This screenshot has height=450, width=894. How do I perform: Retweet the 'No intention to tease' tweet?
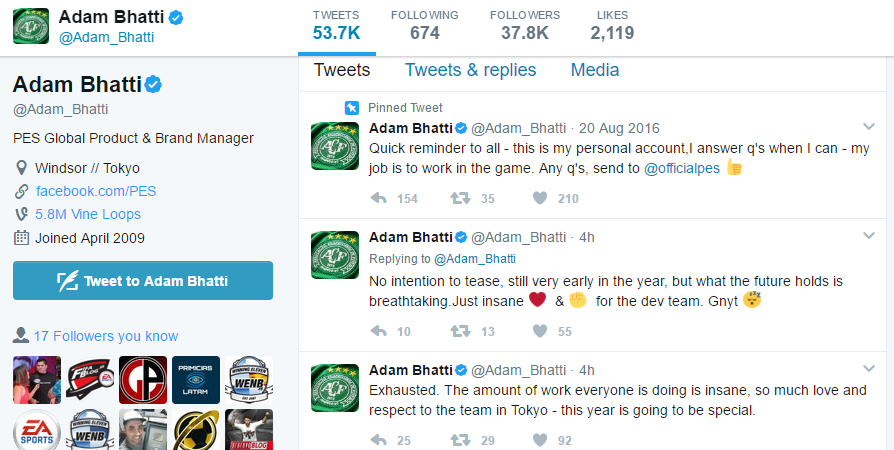pos(460,331)
